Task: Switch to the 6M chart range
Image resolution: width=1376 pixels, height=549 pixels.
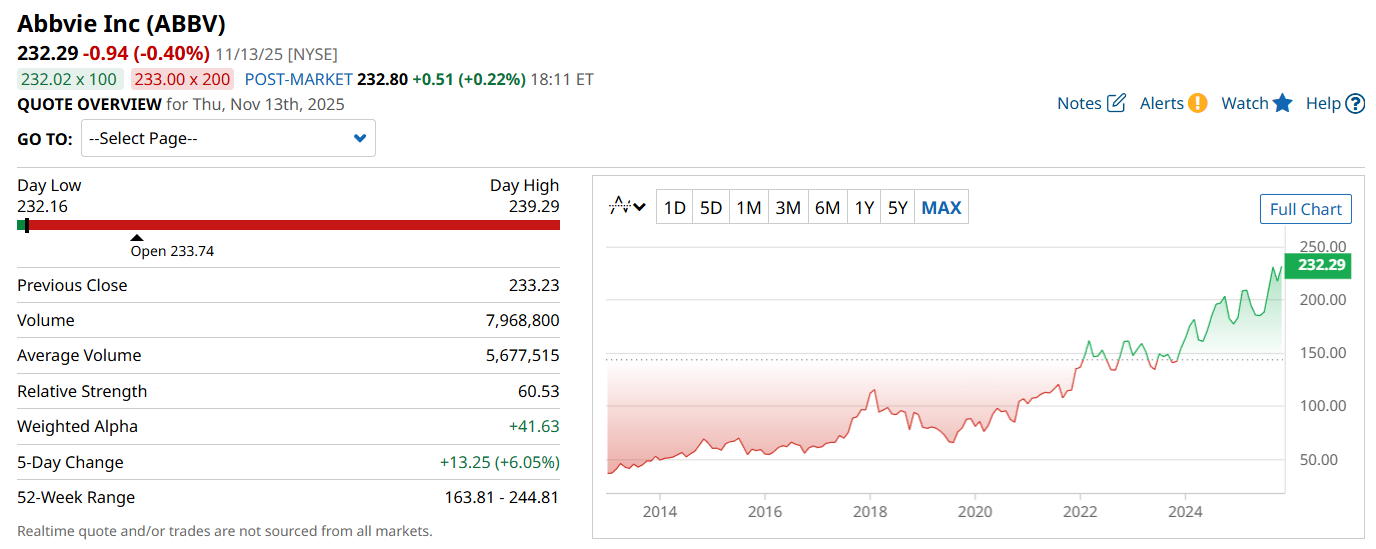Action: (827, 208)
